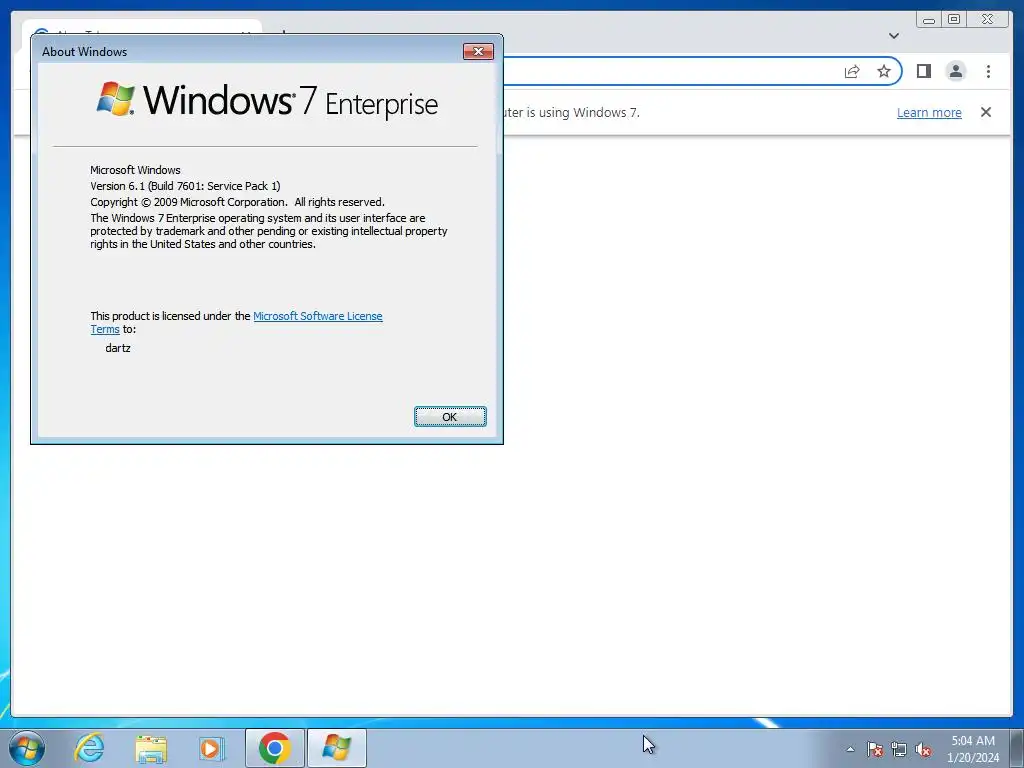
Task: Click the muted volume tray icon
Action: click(x=923, y=749)
